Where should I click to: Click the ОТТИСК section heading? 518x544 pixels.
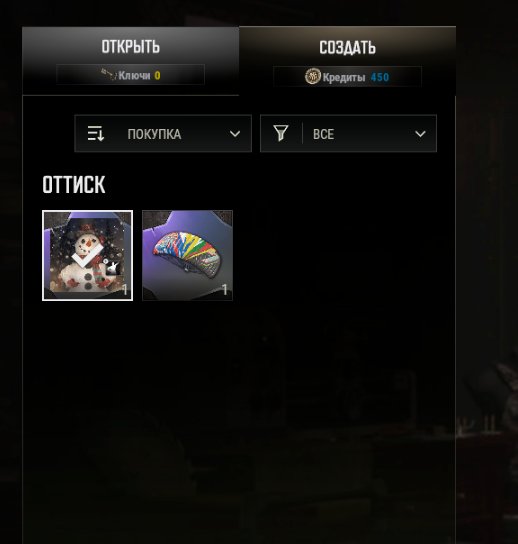pyautogui.click(x=74, y=185)
